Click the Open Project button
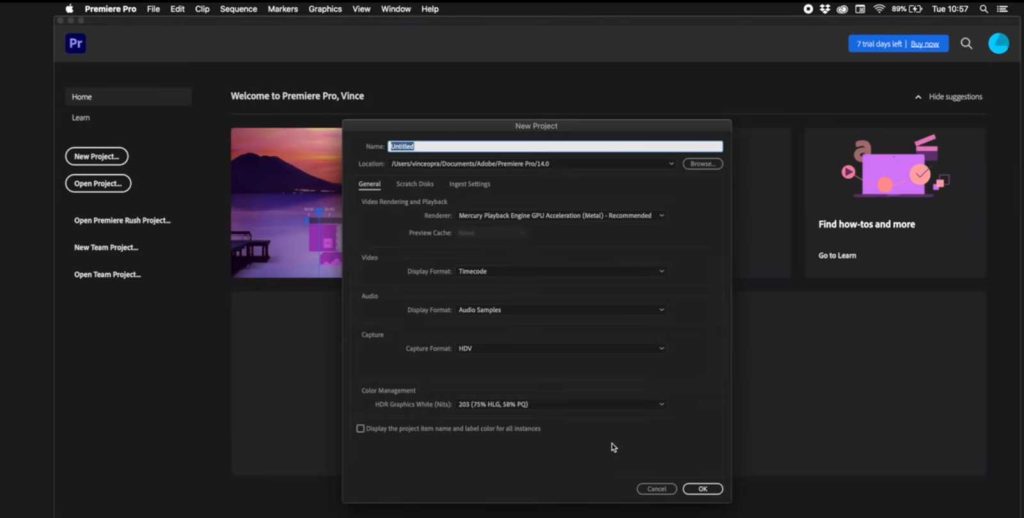 click(x=98, y=184)
